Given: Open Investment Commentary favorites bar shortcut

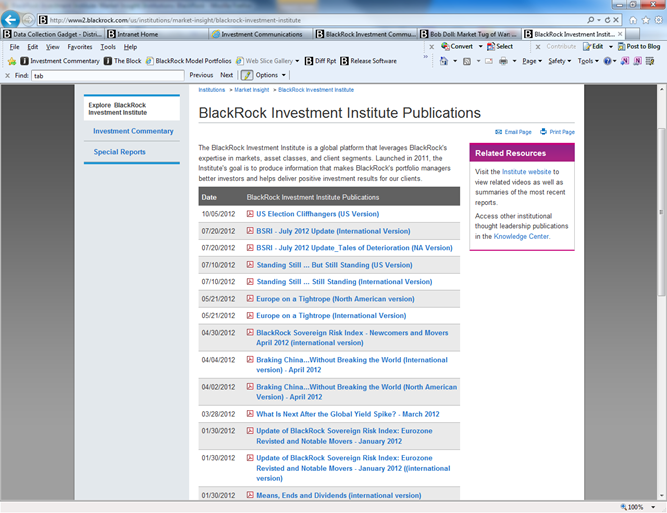Looking at the screenshot, I should pyautogui.click(x=60, y=61).
